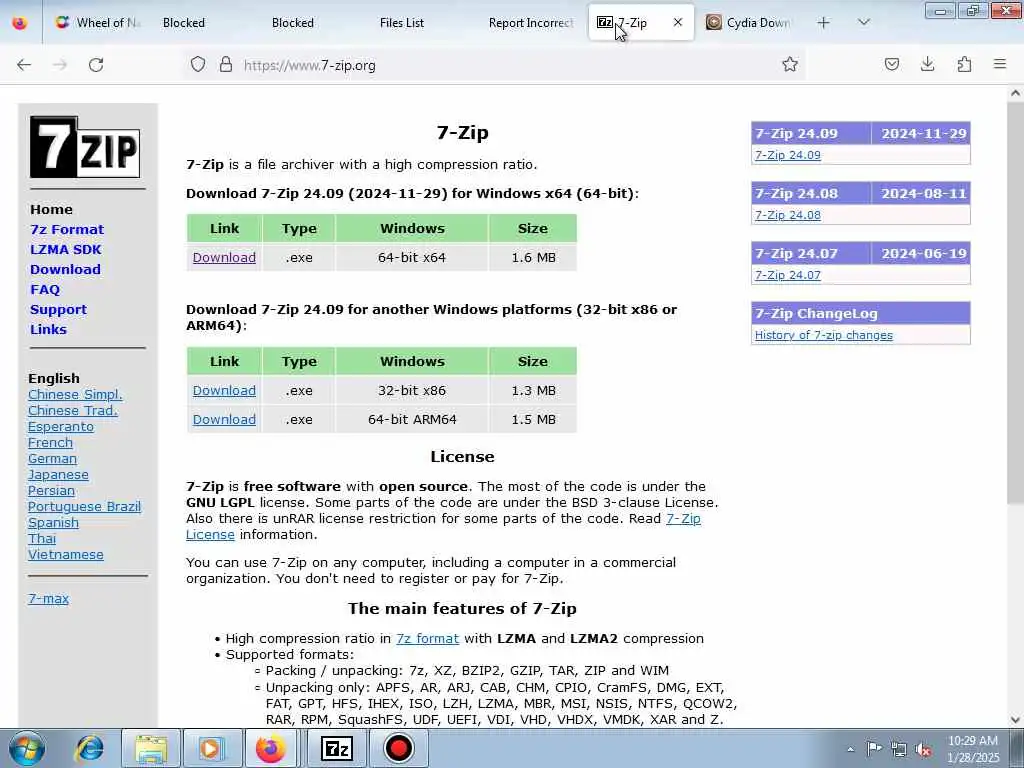1024x768 pixels.
Task: Click the network tray icon
Action: coord(899,749)
